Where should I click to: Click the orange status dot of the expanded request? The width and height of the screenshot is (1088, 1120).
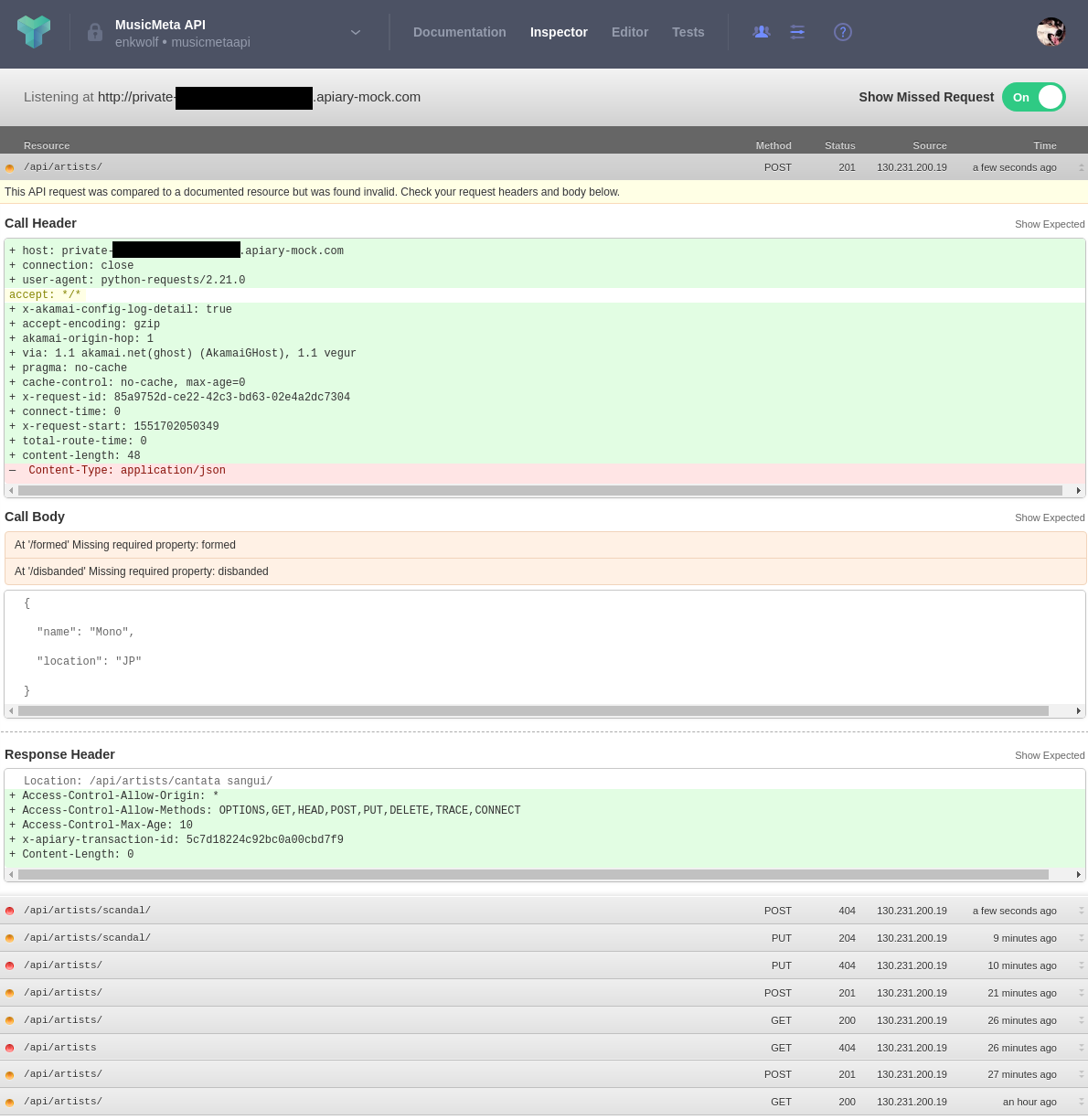pyautogui.click(x=10, y=168)
